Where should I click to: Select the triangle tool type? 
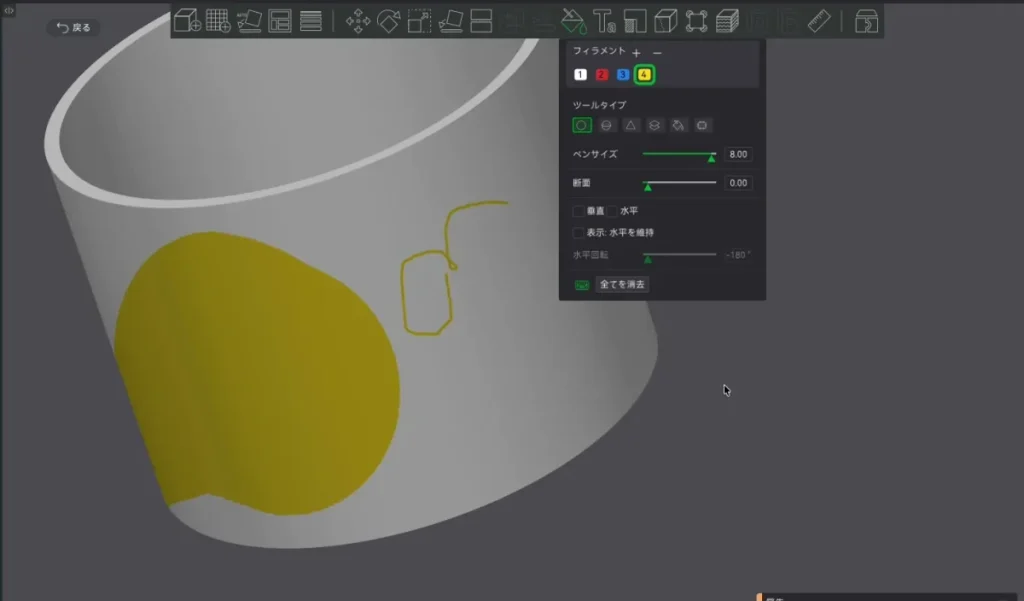click(630, 125)
